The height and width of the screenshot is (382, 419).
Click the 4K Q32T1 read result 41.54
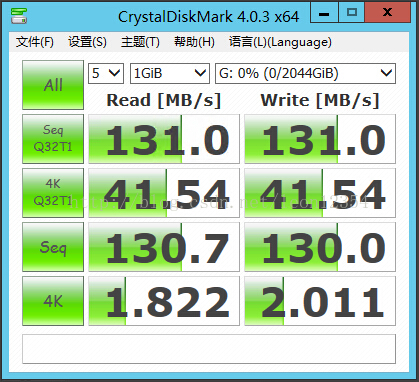(x=164, y=193)
